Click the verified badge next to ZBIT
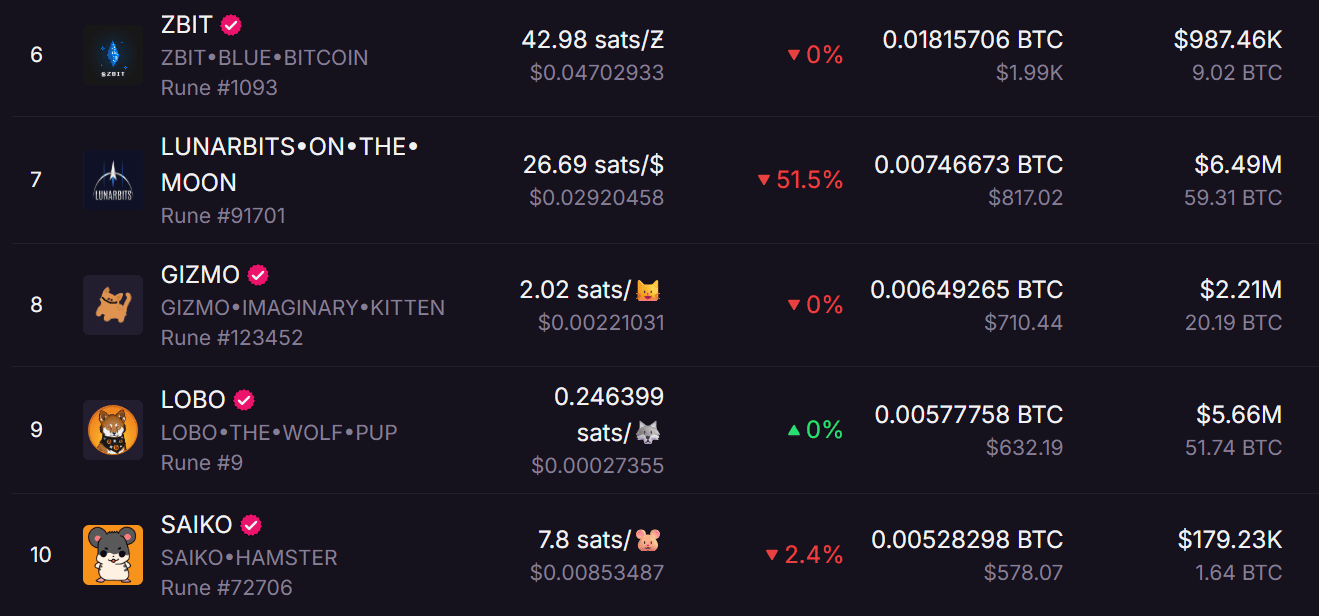This screenshot has width=1319, height=616. click(231, 25)
